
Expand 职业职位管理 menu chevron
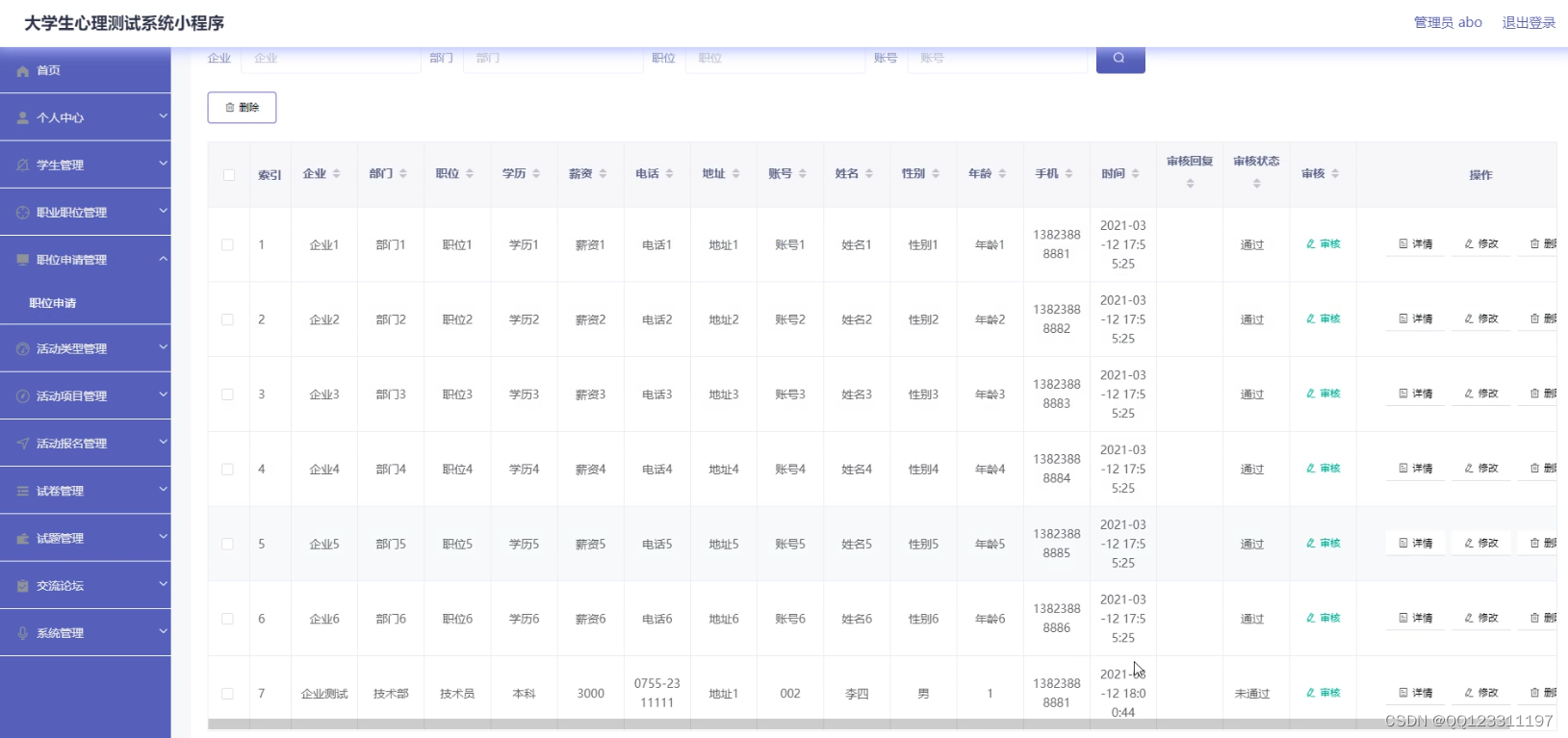pyautogui.click(x=163, y=211)
